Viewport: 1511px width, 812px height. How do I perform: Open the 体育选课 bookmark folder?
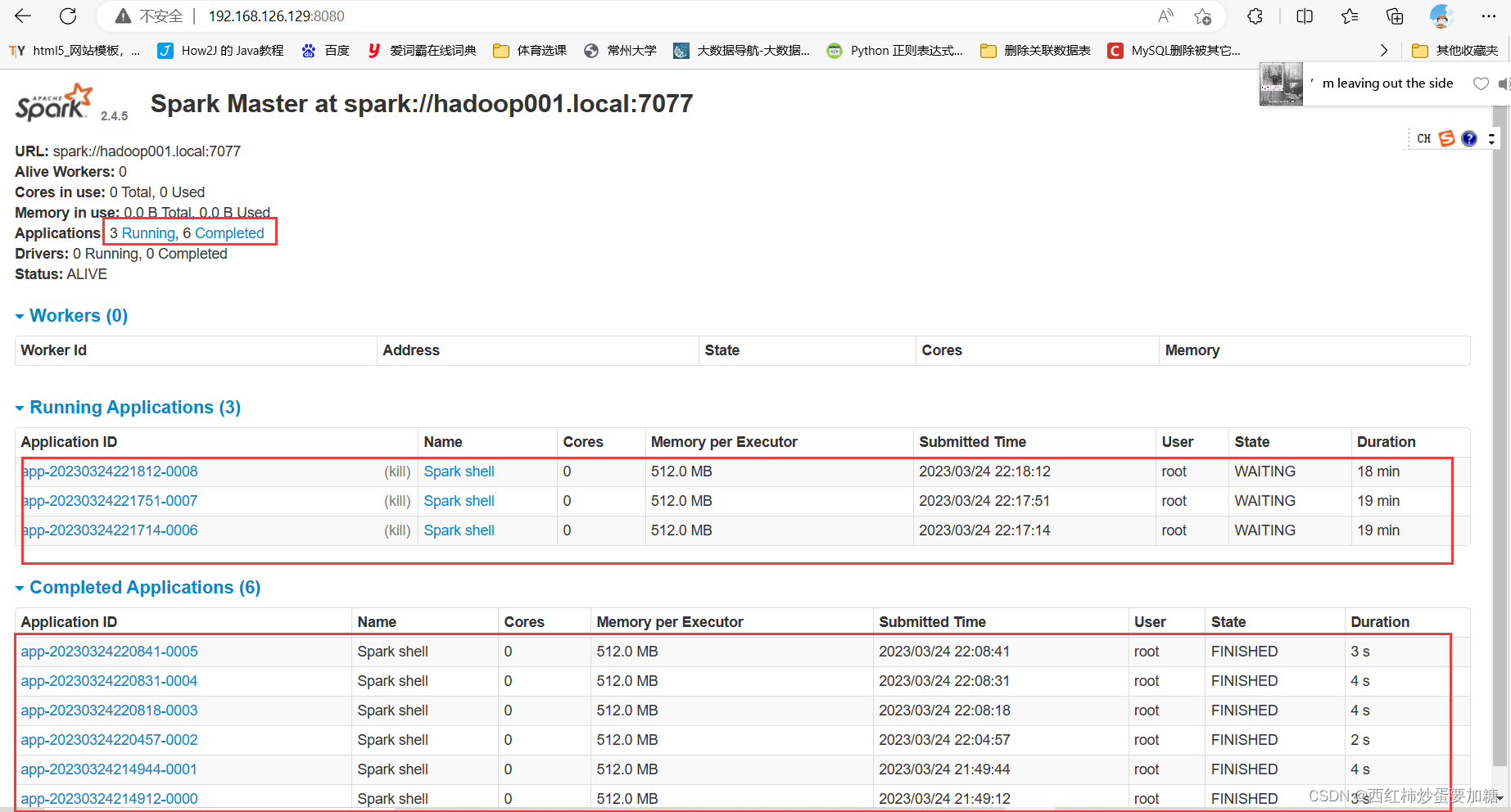pos(530,51)
